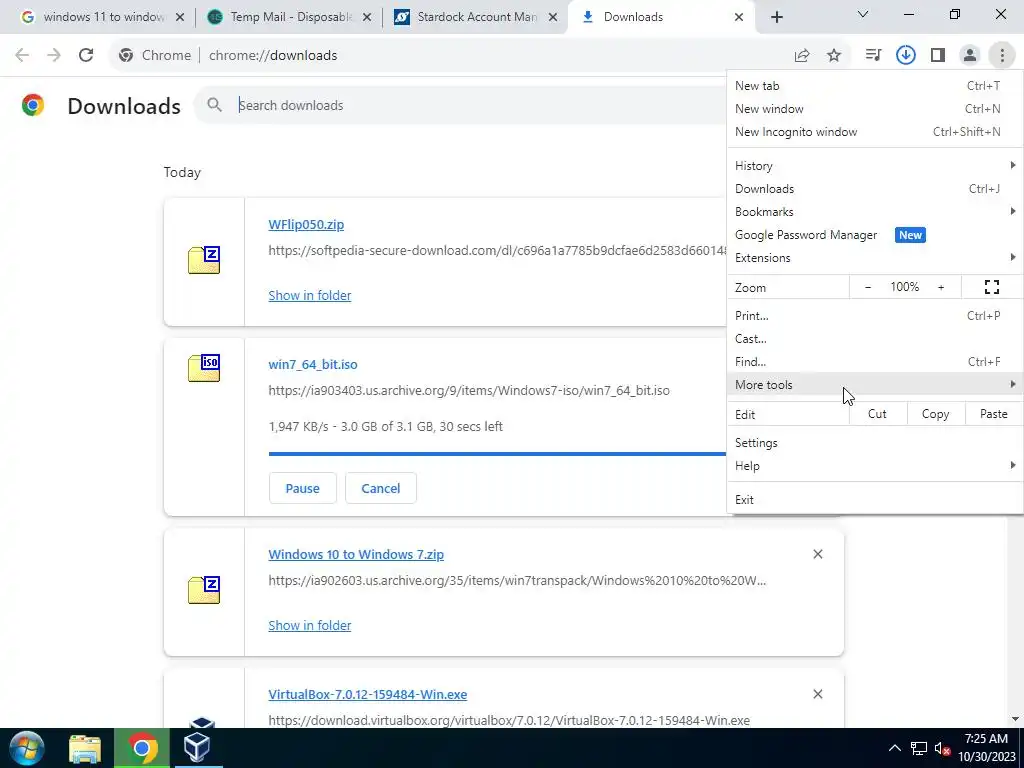Screen dimensions: 1024x768
Task: Select Cast from the menu
Action: point(875,338)
